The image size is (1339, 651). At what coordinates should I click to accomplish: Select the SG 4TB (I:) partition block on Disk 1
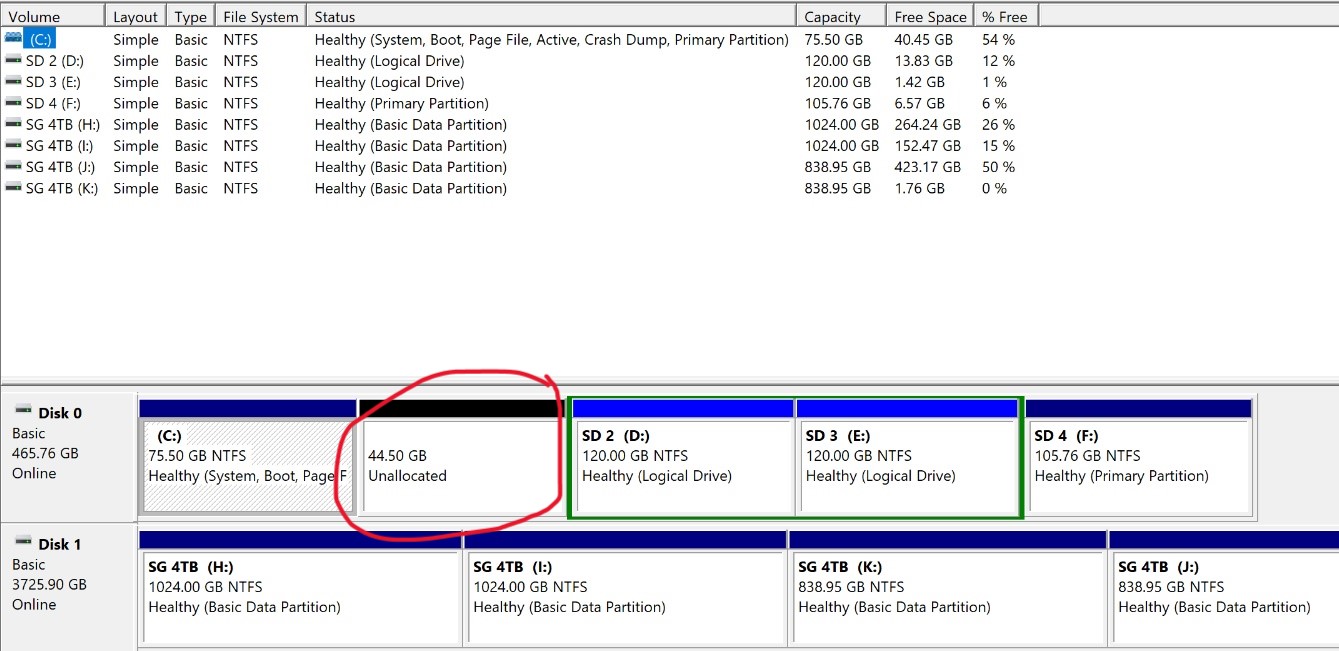(625, 595)
